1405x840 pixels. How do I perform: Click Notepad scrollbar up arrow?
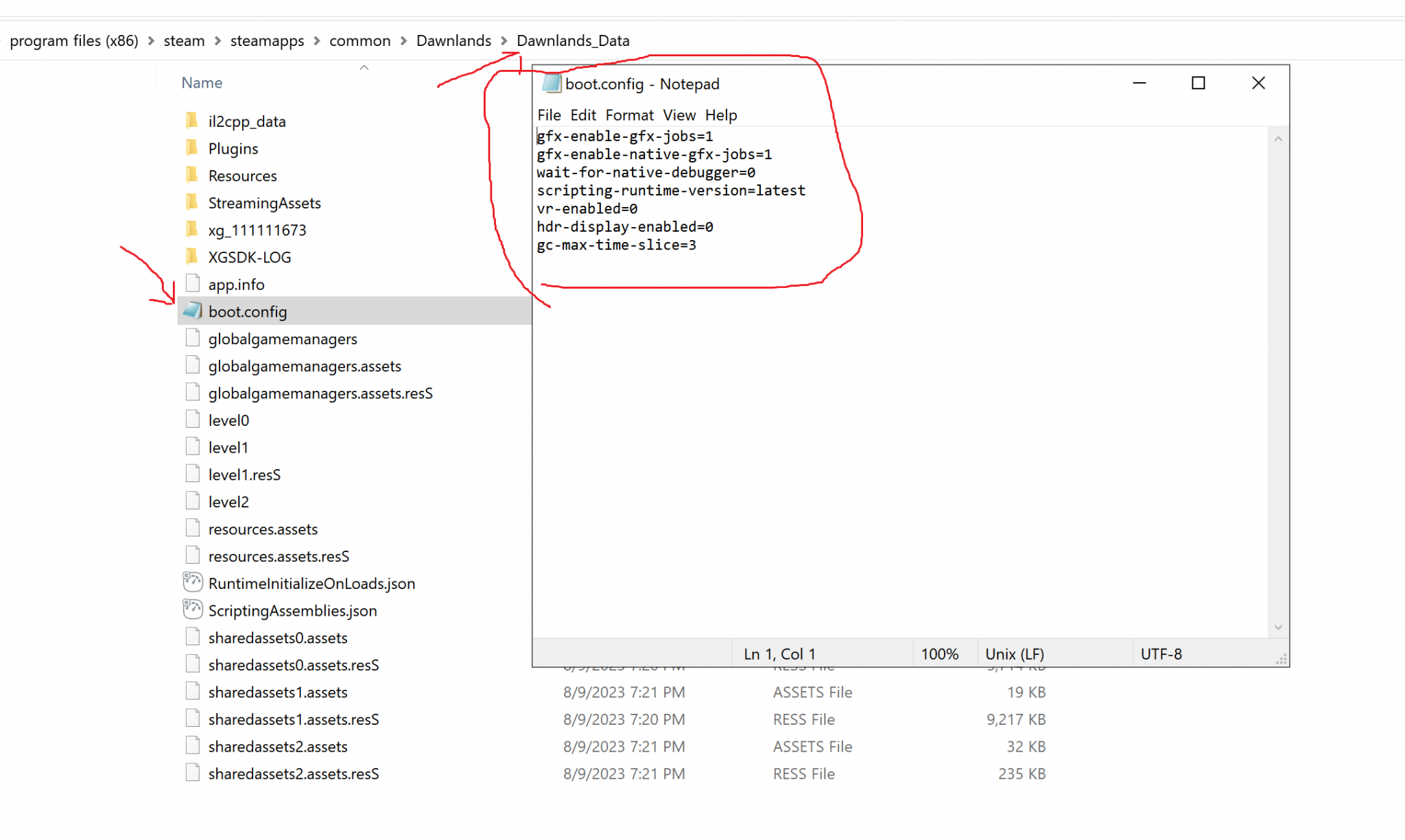pyautogui.click(x=1278, y=139)
